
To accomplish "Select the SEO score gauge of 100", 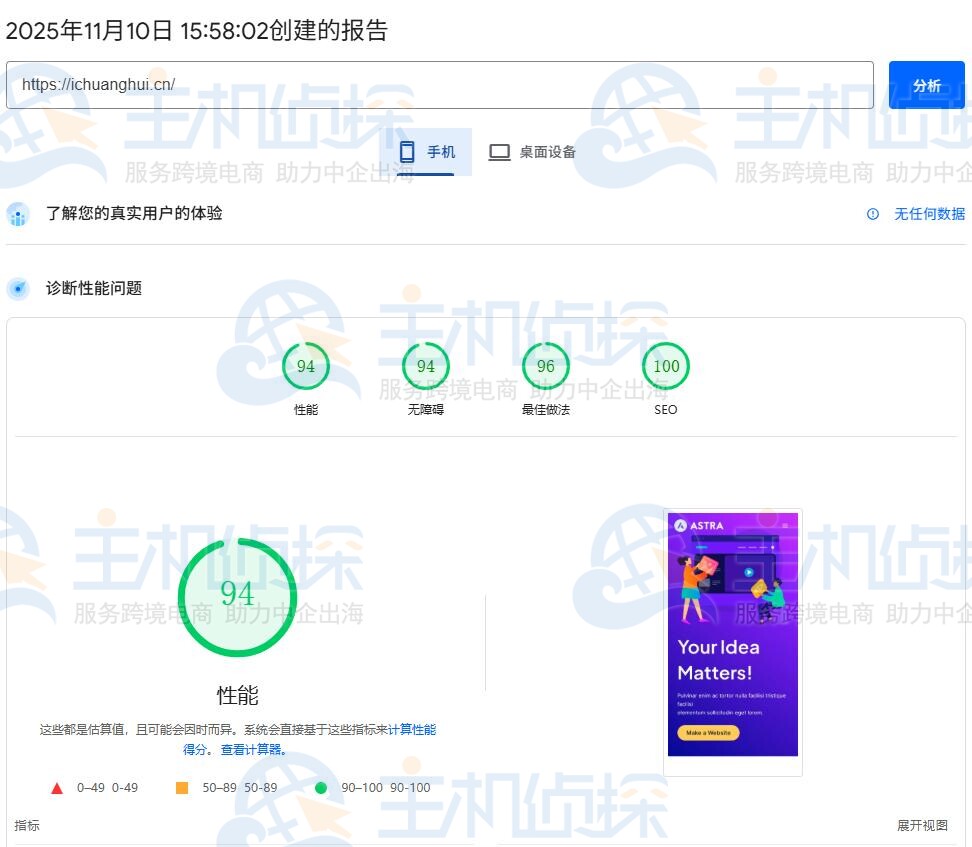I will tap(666, 367).
